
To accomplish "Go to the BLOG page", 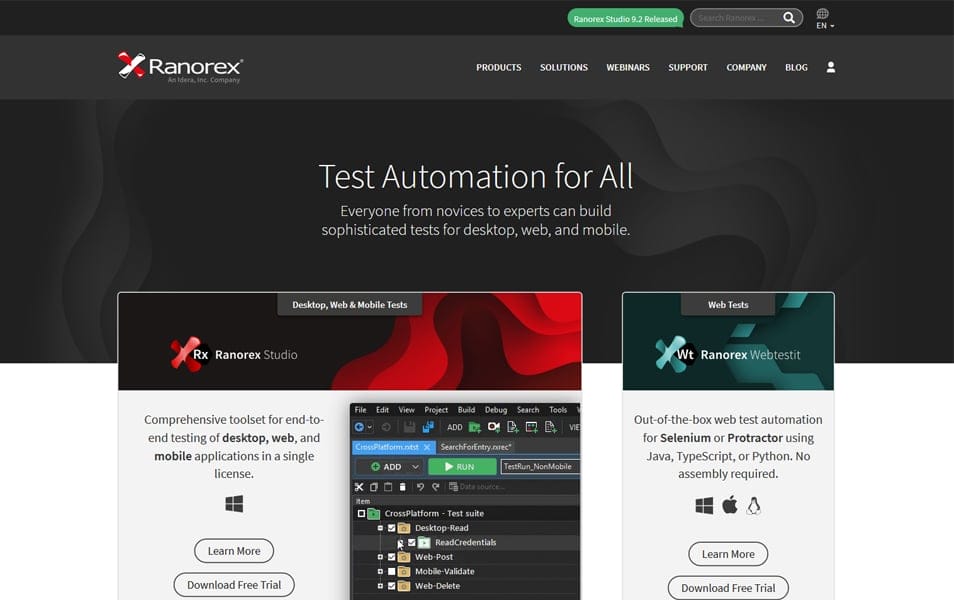I will pyautogui.click(x=796, y=68).
